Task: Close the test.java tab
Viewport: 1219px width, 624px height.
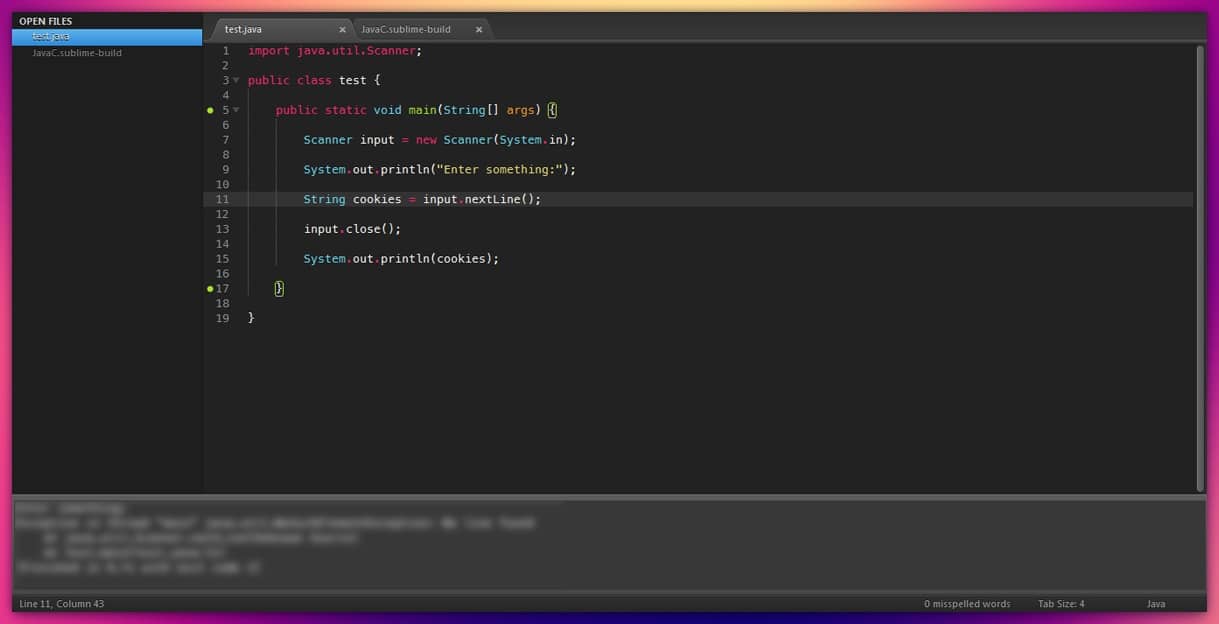Action: pos(342,30)
